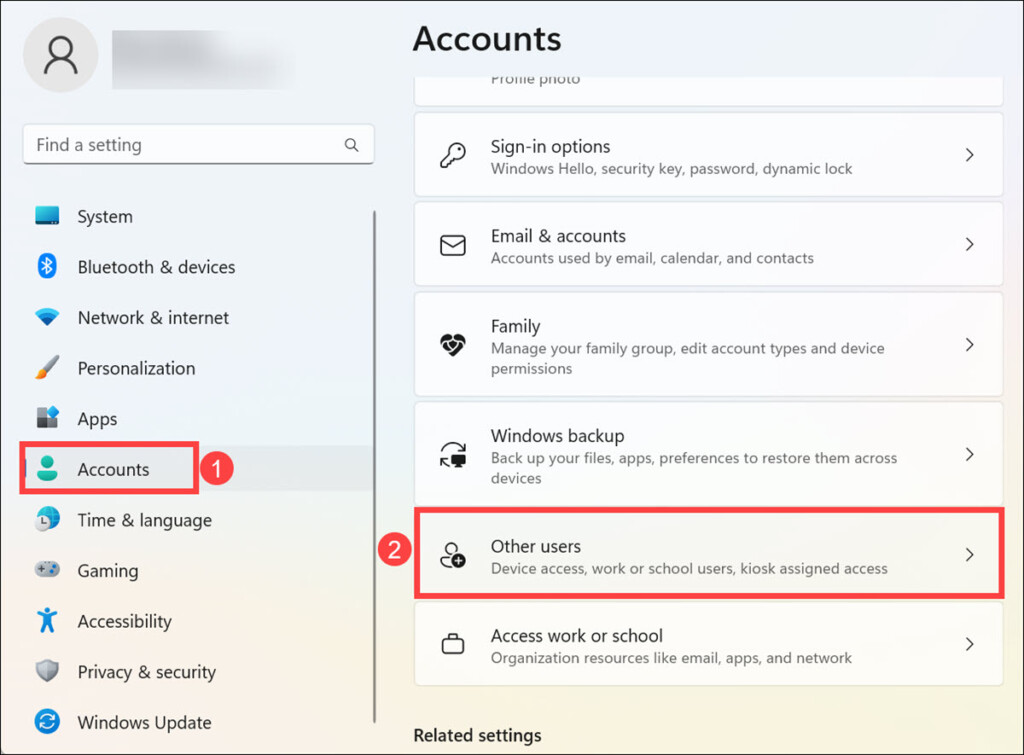Click the Find a setting search box
This screenshot has width=1024, height=755.
coord(185,145)
